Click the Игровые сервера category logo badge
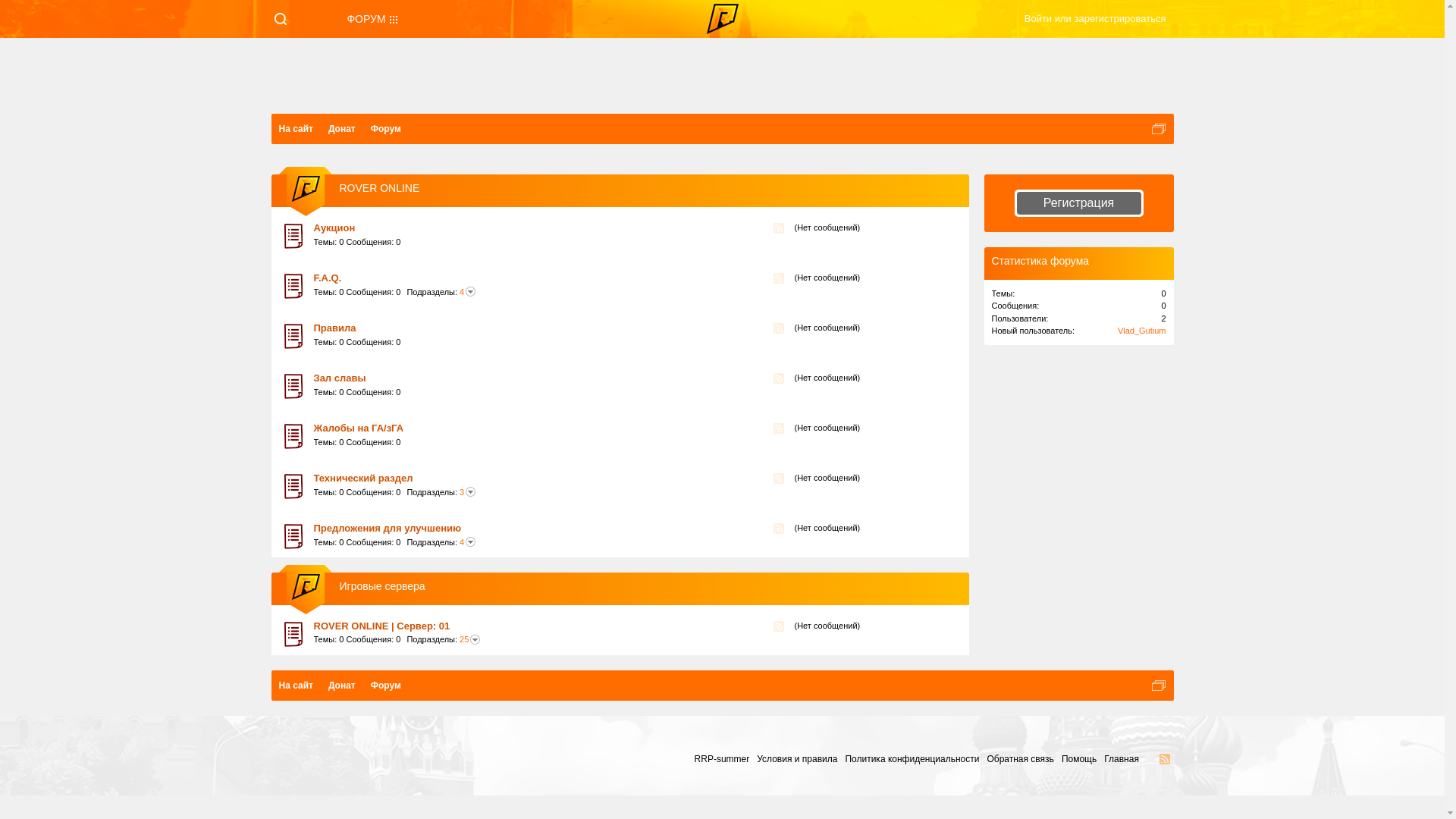The height and width of the screenshot is (819, 1456). coord(306,588)
